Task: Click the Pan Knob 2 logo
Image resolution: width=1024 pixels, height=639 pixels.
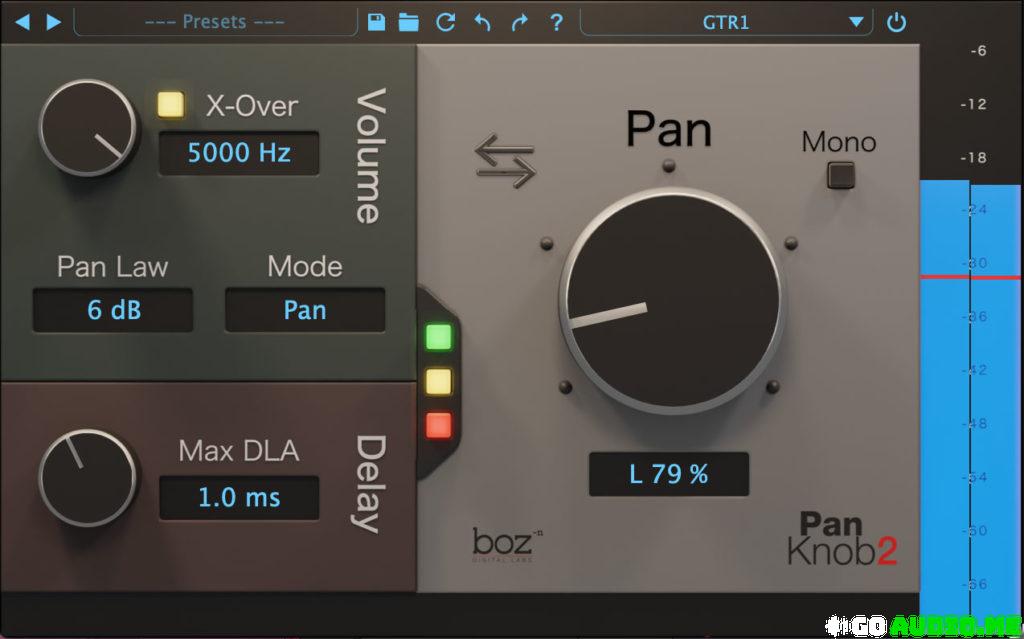Action: click(842, 538)
